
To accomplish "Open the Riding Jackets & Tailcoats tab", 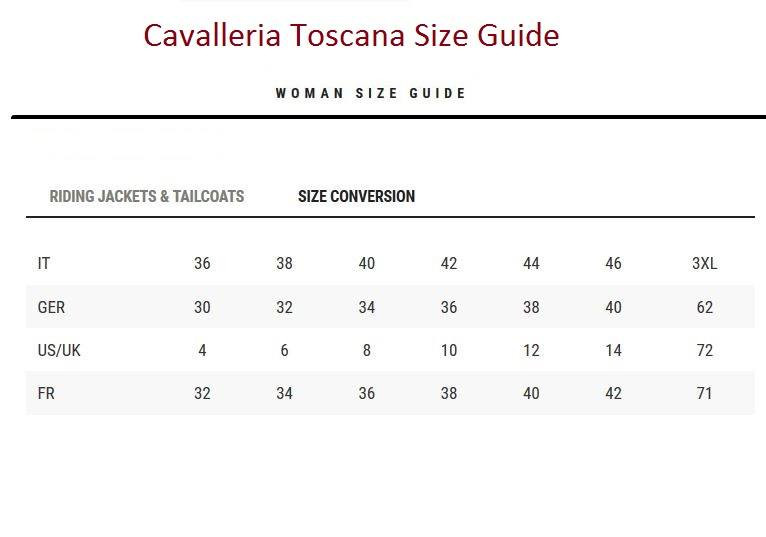I will [147, 197].
